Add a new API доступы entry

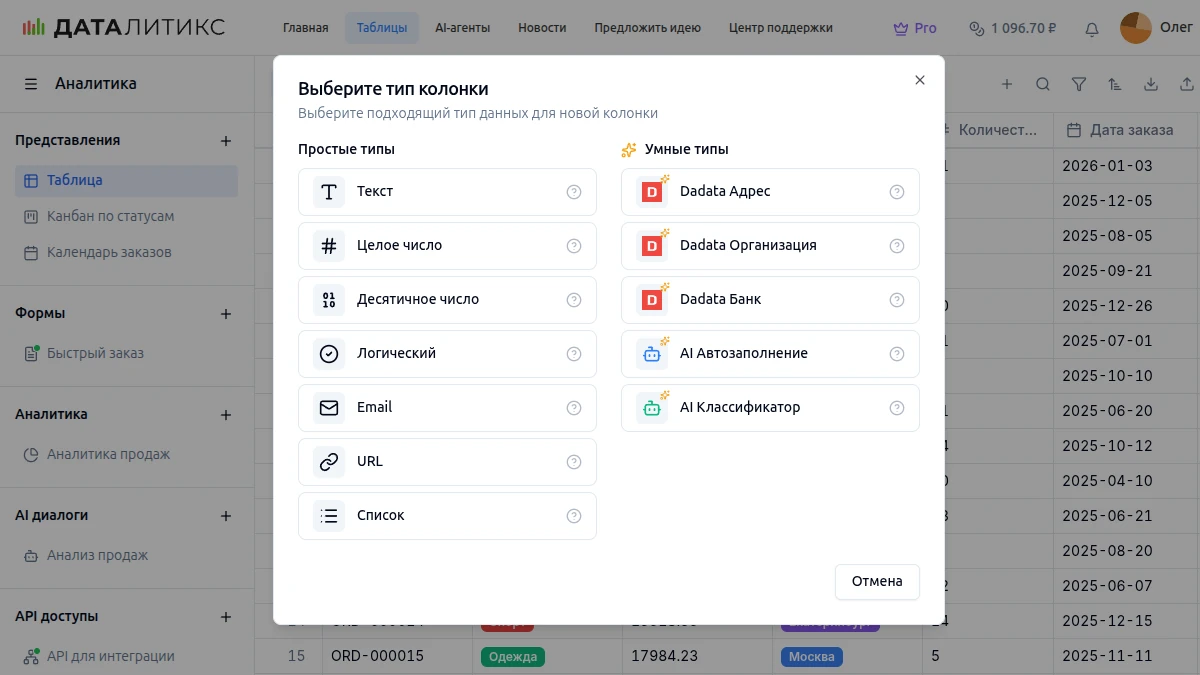point(226,617)
